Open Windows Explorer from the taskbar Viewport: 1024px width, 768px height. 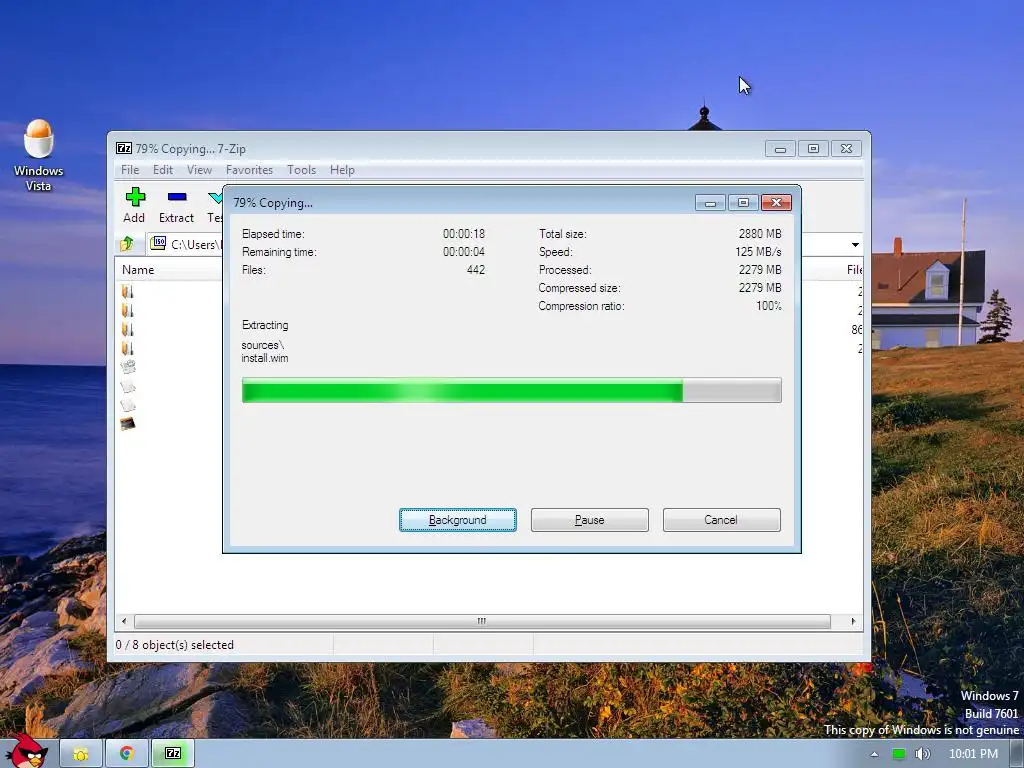tap(81, 754)
